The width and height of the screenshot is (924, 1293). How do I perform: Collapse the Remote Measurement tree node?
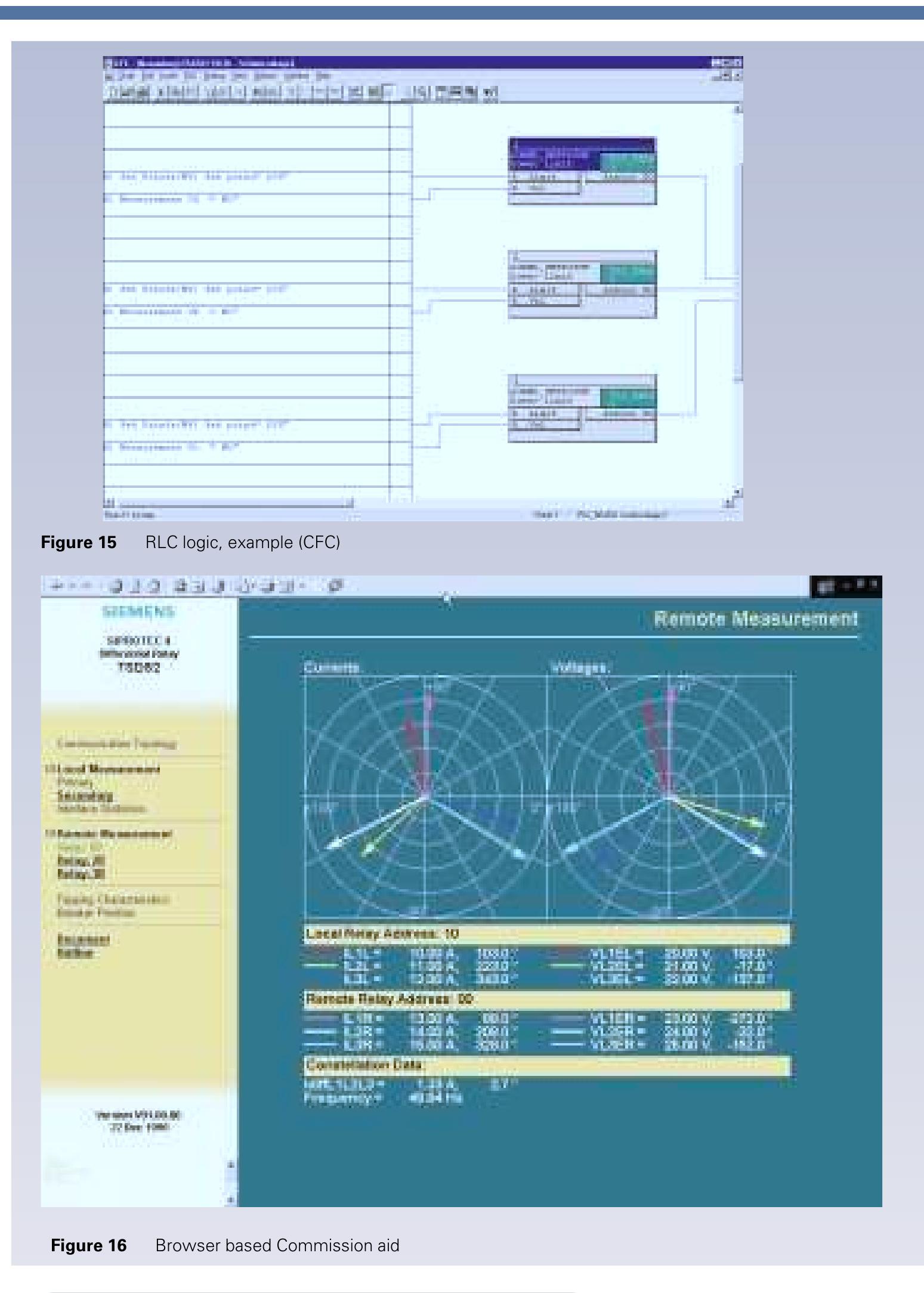coord(47,833)
